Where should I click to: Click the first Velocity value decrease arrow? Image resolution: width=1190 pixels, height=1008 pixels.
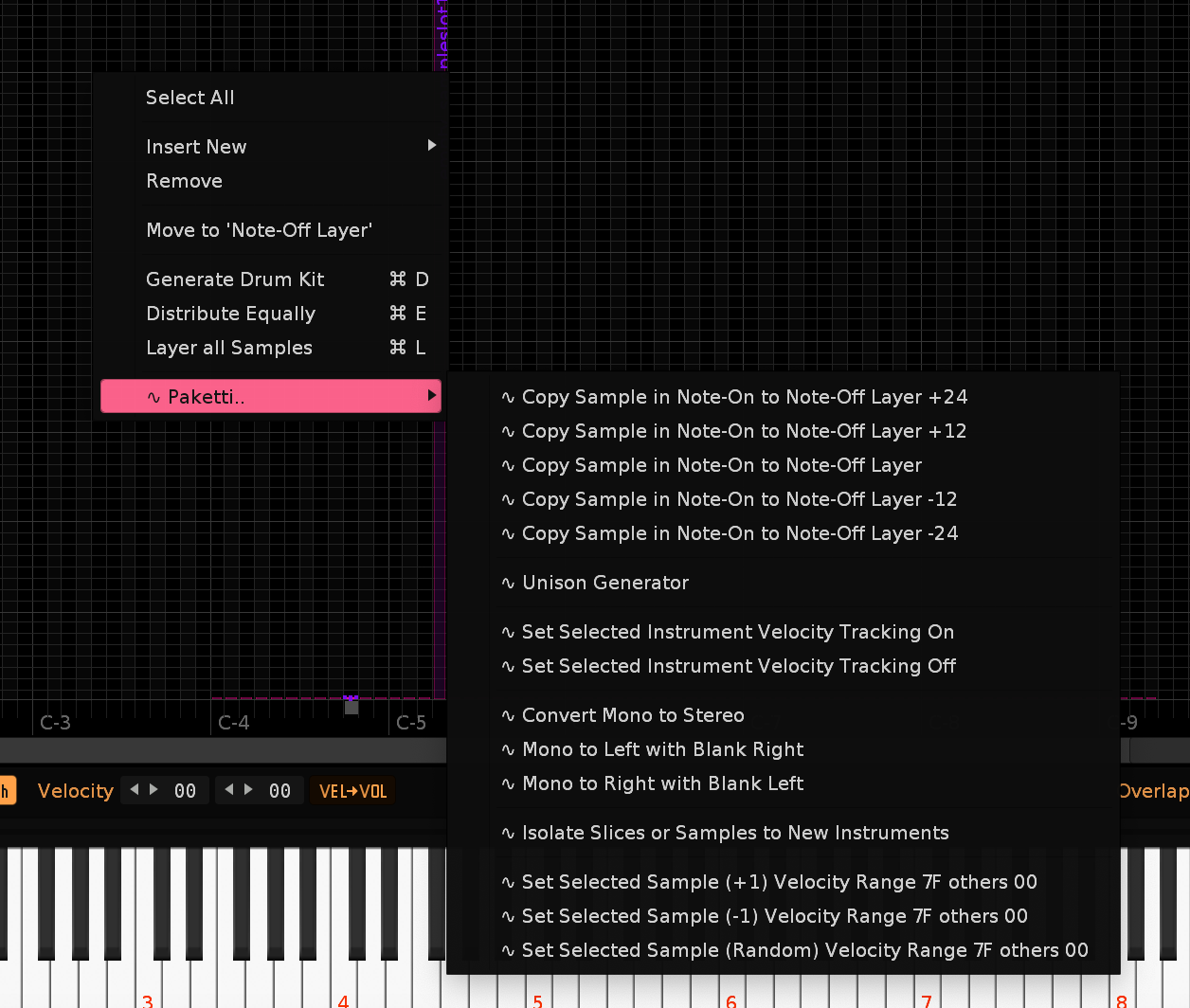tap(135, 789)
